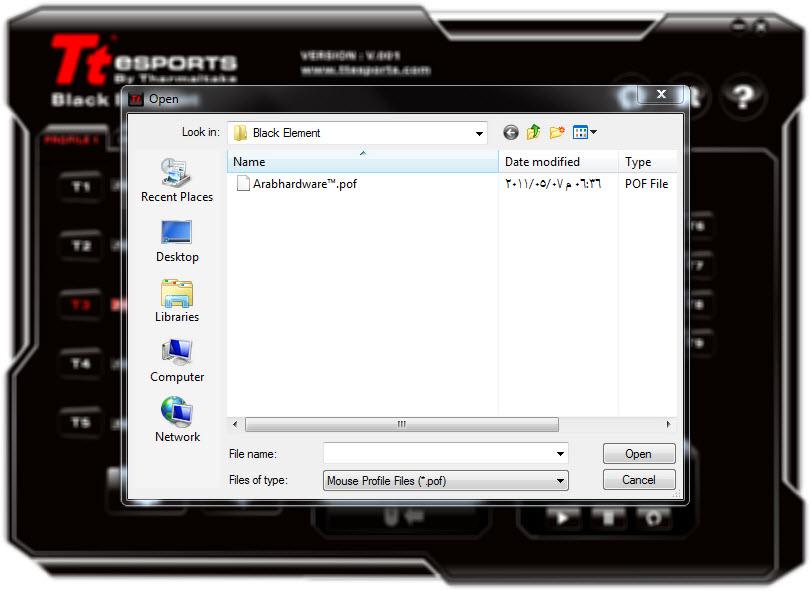Expand the File name dropdown arrow
Screen dimensions: 811x591
click(560, 454)
